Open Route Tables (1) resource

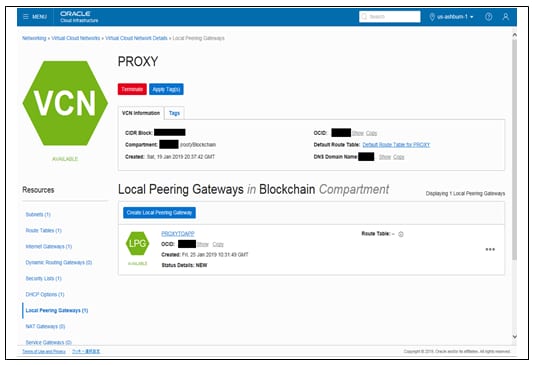coord(44,230)
